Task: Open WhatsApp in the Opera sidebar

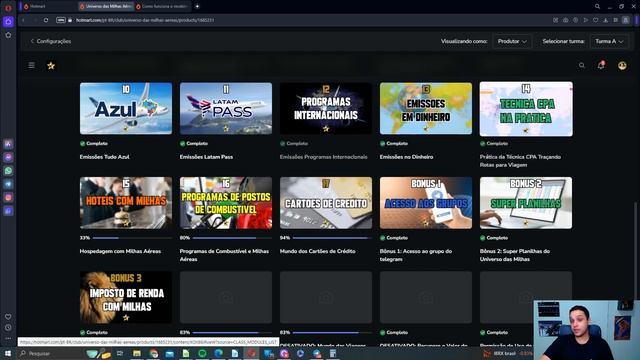Action: click(x=8, y=171)
